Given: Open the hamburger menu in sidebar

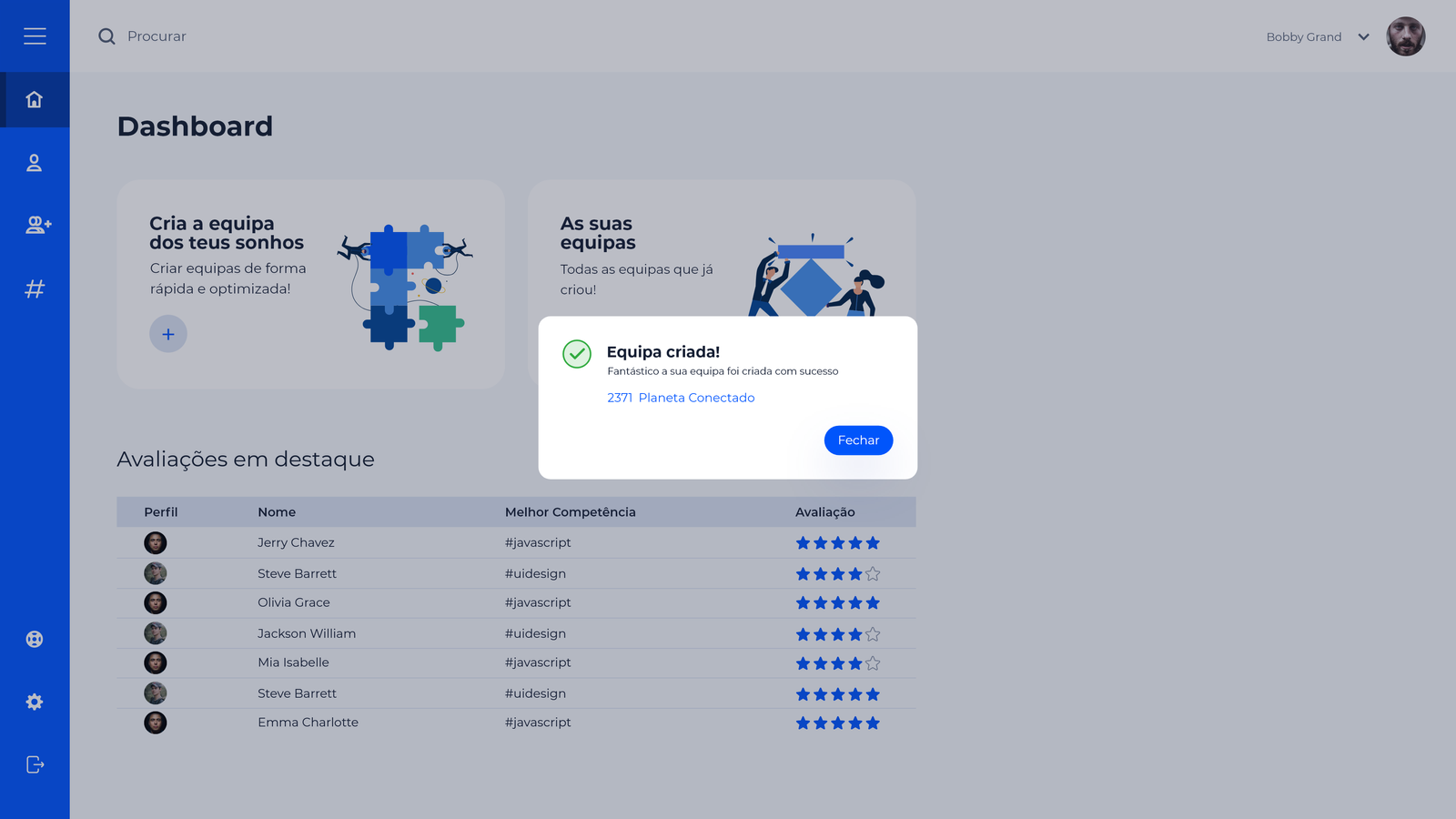Looking at the screenshot, I should point(35,36).
